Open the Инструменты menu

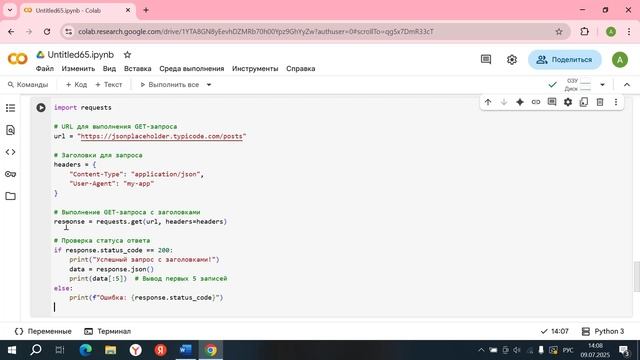255,69
